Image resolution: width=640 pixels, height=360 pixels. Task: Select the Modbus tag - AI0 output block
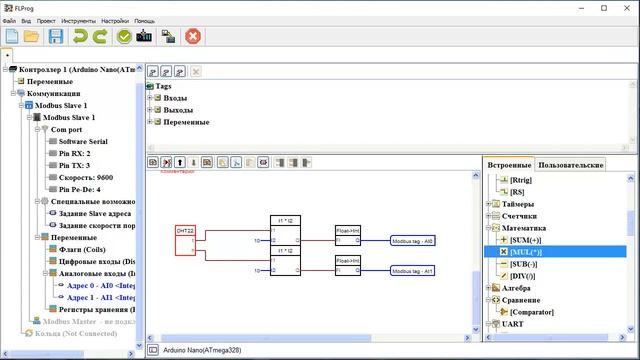[x=413, y=241]
